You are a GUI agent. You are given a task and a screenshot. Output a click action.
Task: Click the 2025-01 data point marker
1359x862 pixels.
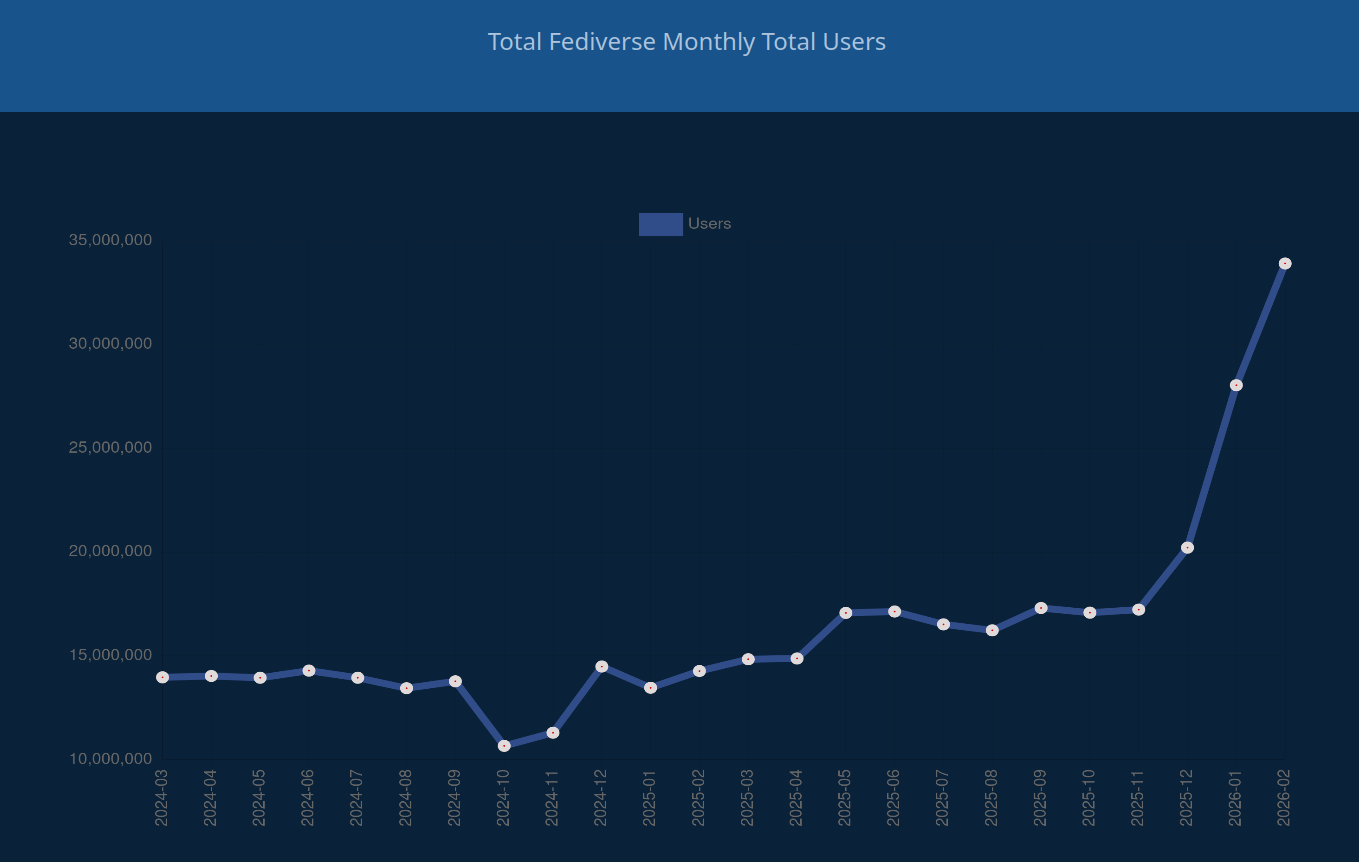point(650,688)
